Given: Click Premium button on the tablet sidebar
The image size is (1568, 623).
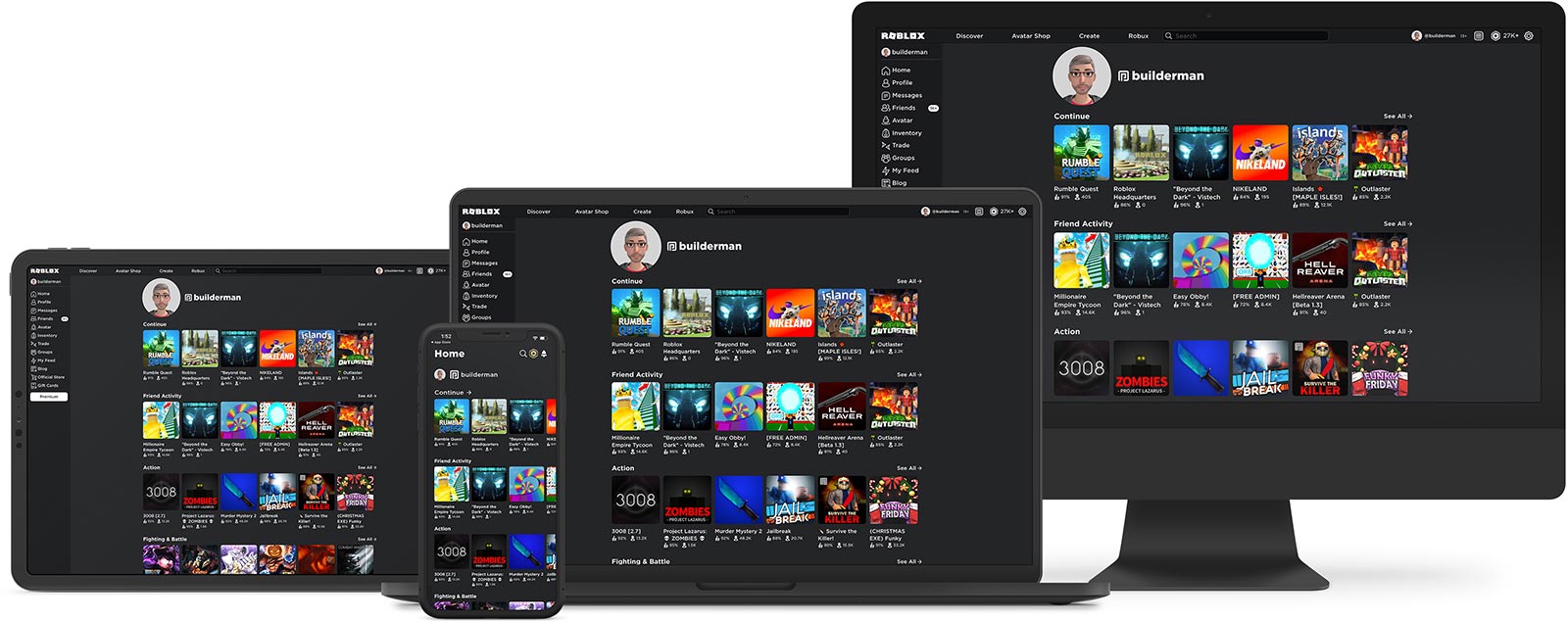Looking at the screenshot, I should coord(48,396).
